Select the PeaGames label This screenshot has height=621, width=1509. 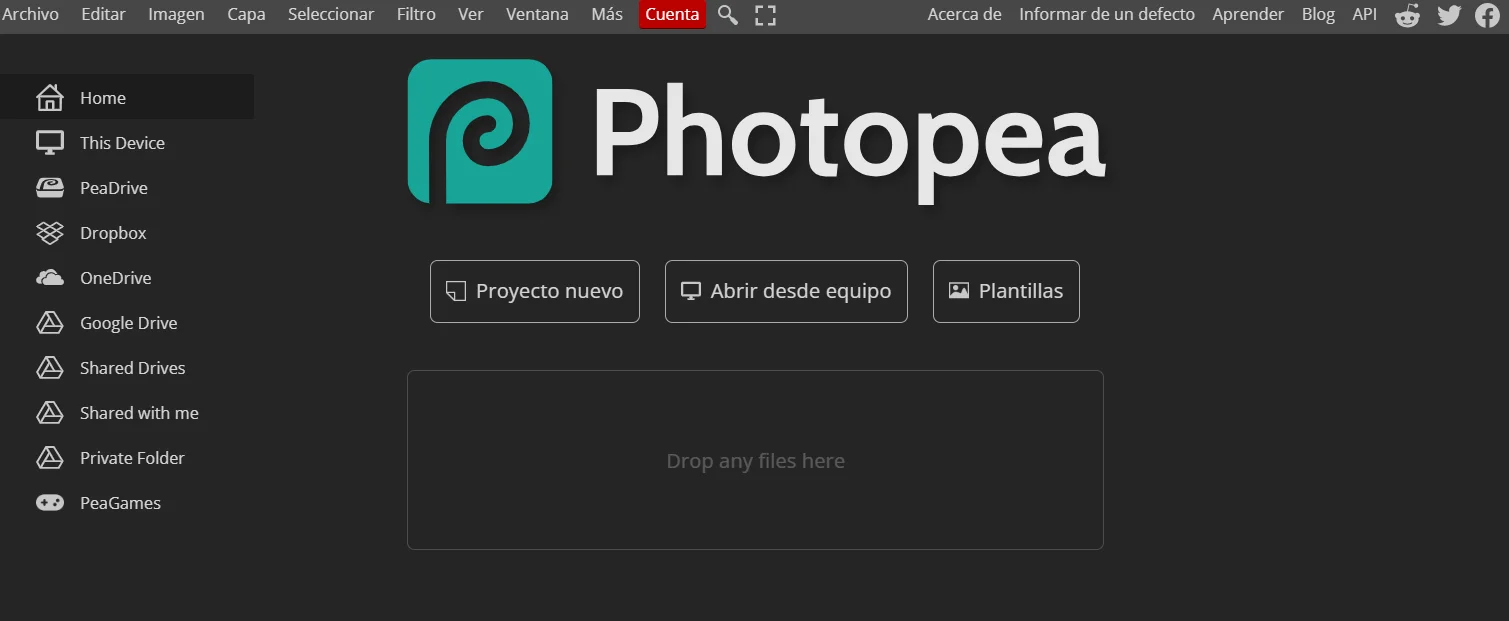[120, 503]
